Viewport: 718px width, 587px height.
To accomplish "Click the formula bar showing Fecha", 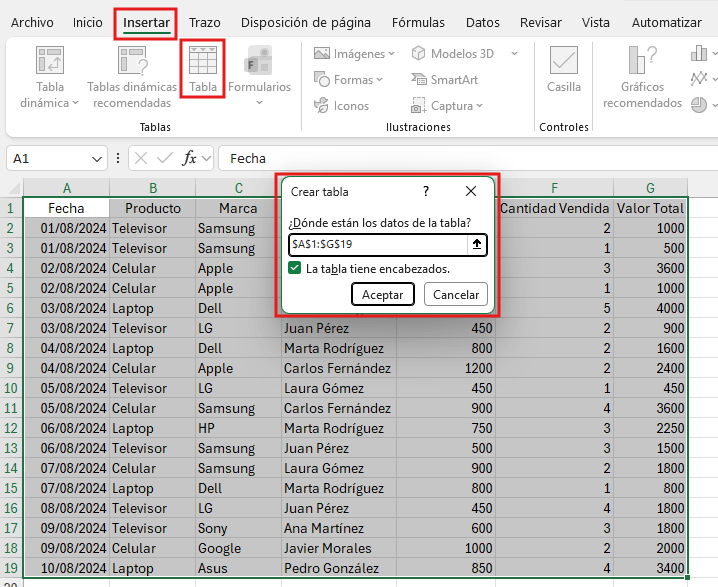I will pos(468,158).
